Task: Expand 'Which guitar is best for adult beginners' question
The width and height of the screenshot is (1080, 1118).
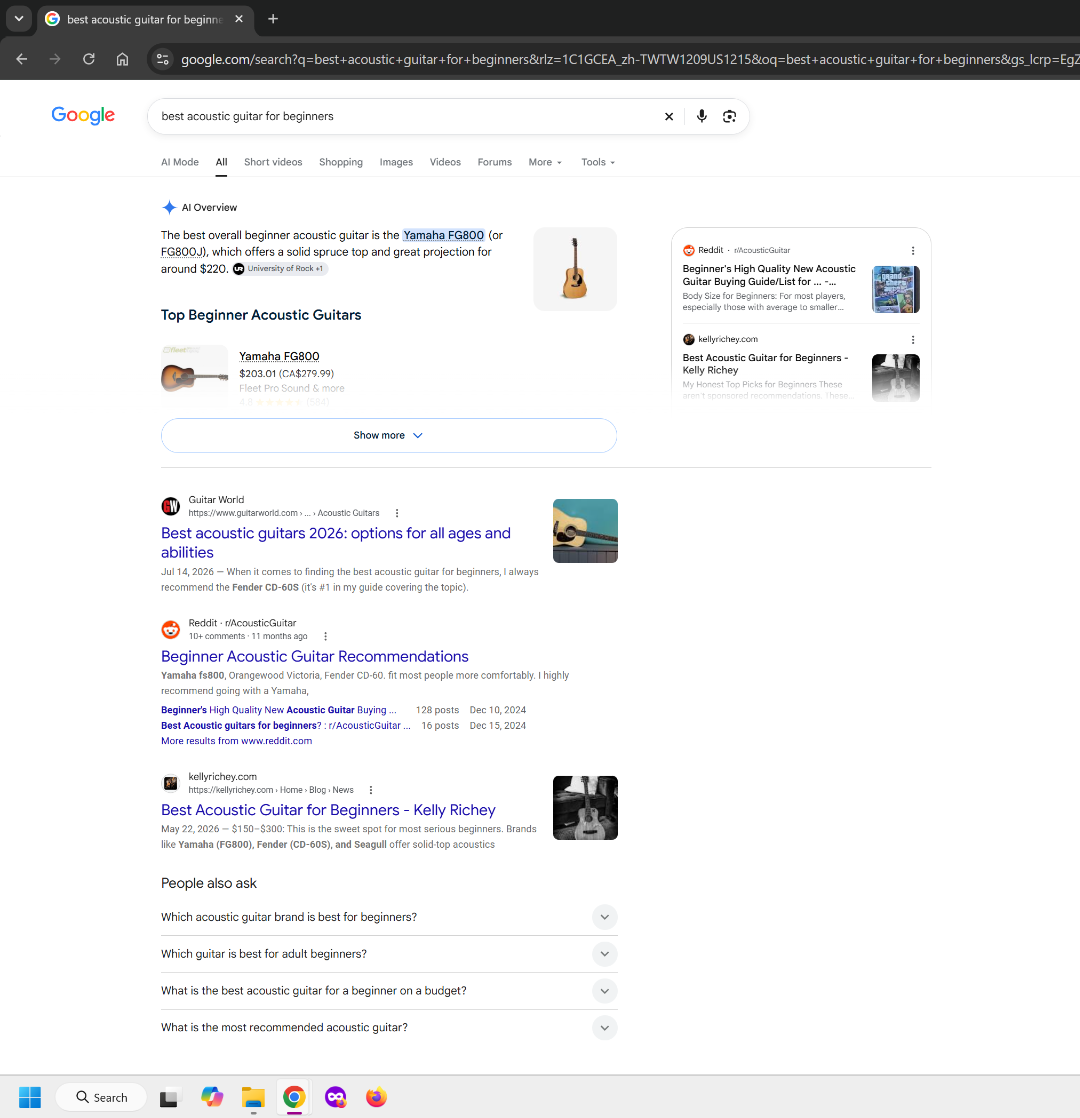Action: [x=389, y=954]
